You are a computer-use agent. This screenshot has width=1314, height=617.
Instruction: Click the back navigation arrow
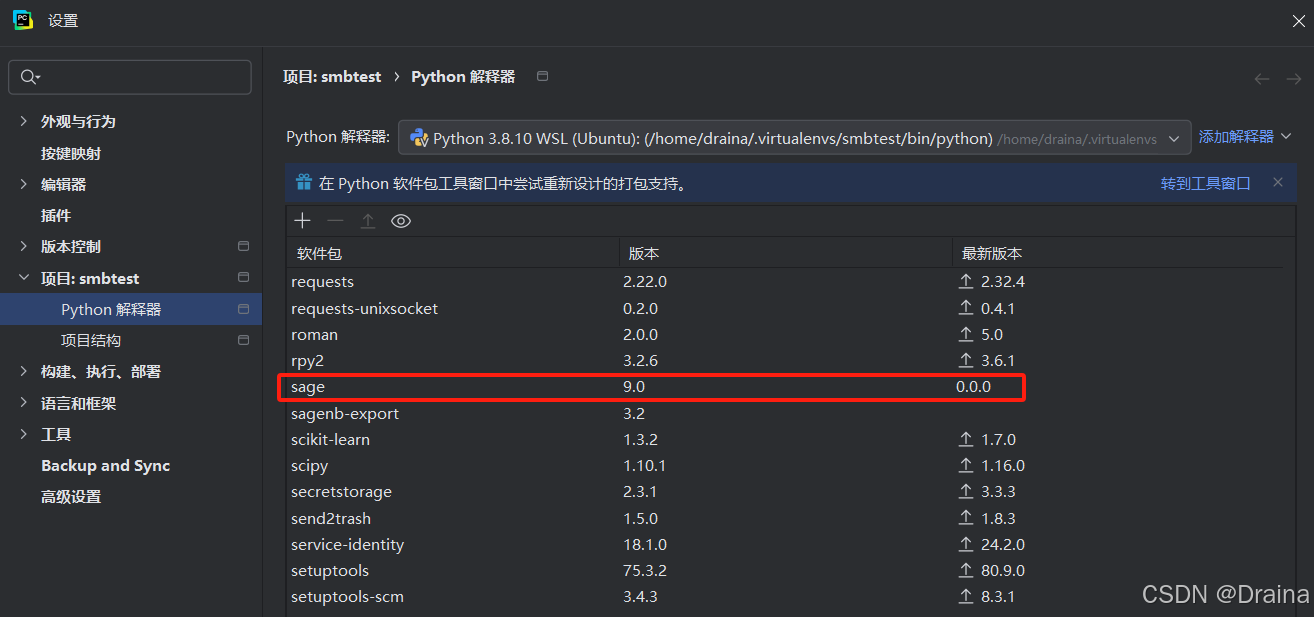[1262, 79]
